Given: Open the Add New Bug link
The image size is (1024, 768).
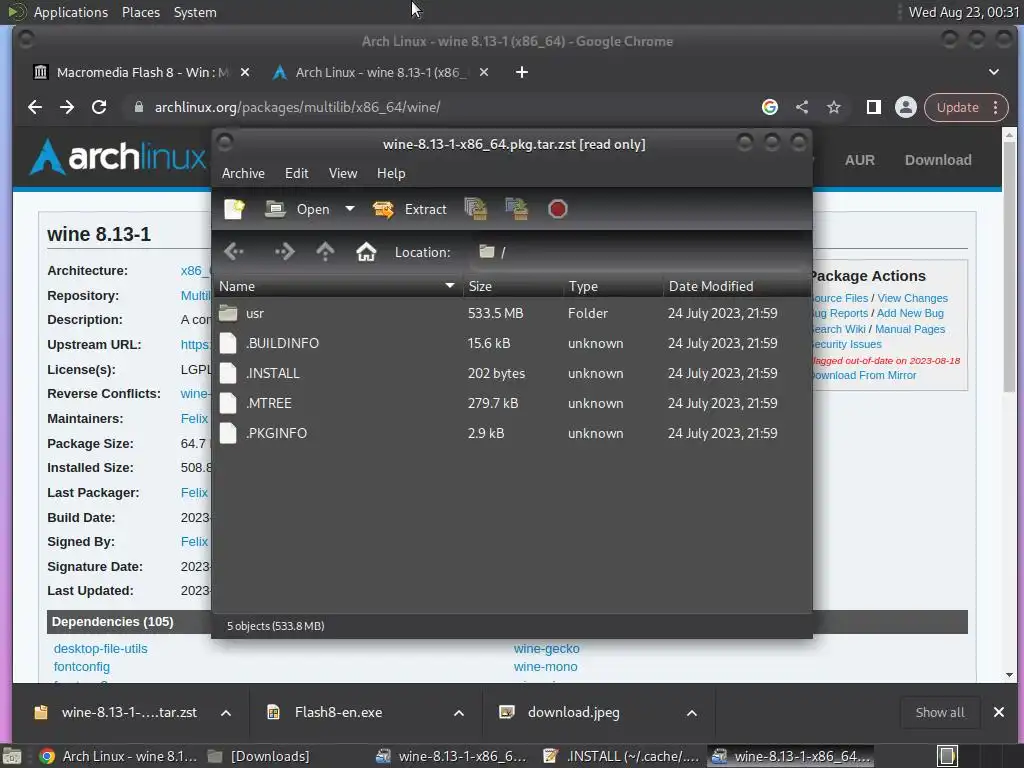Looking at the screenshot, I should click(910, 313).
